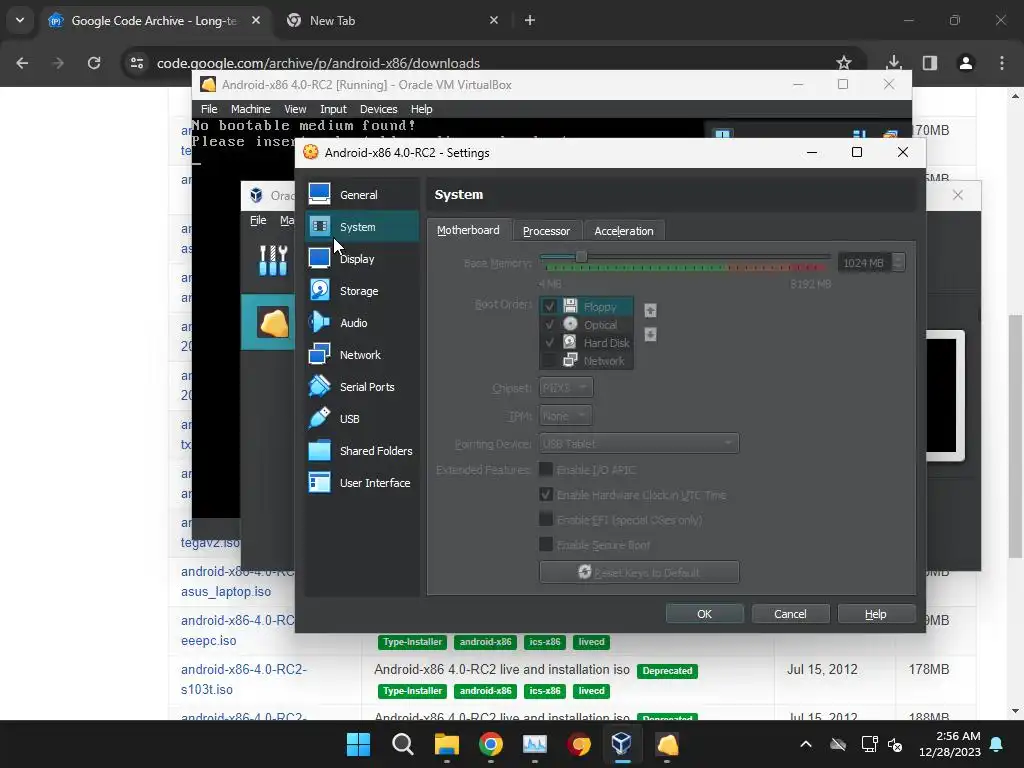The image size is (1024, 768).
Task: Open Chipset dropdown
Action: point(566,387)
